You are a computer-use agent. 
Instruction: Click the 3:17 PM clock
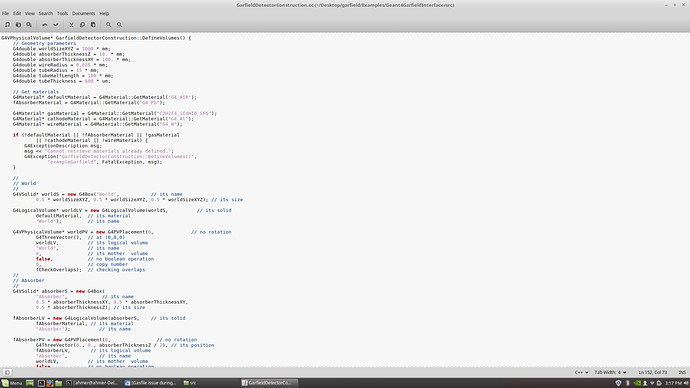[x=673, y=383]
